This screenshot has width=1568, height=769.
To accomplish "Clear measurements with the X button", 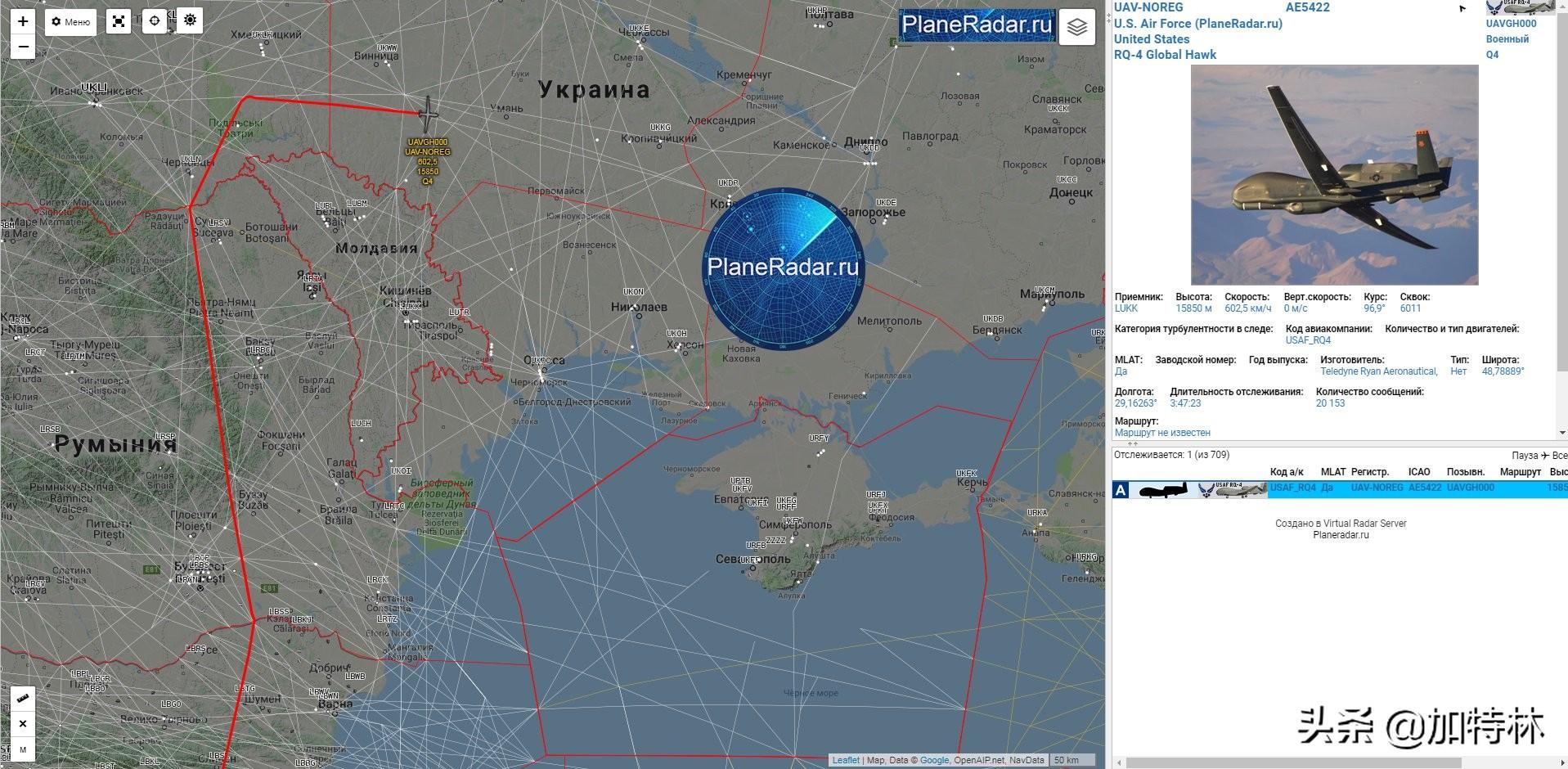I will point(23,724).
